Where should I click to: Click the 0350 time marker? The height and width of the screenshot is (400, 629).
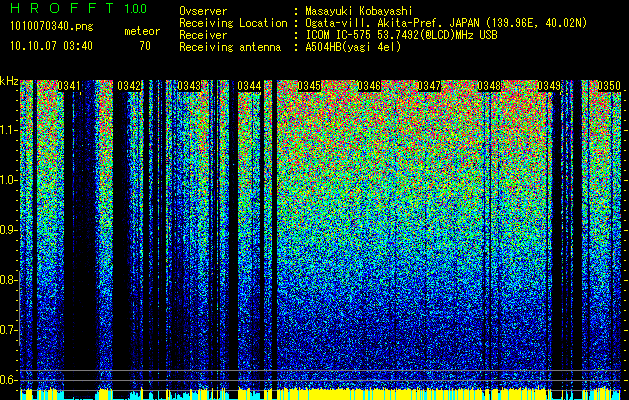[x=609, y=86]
